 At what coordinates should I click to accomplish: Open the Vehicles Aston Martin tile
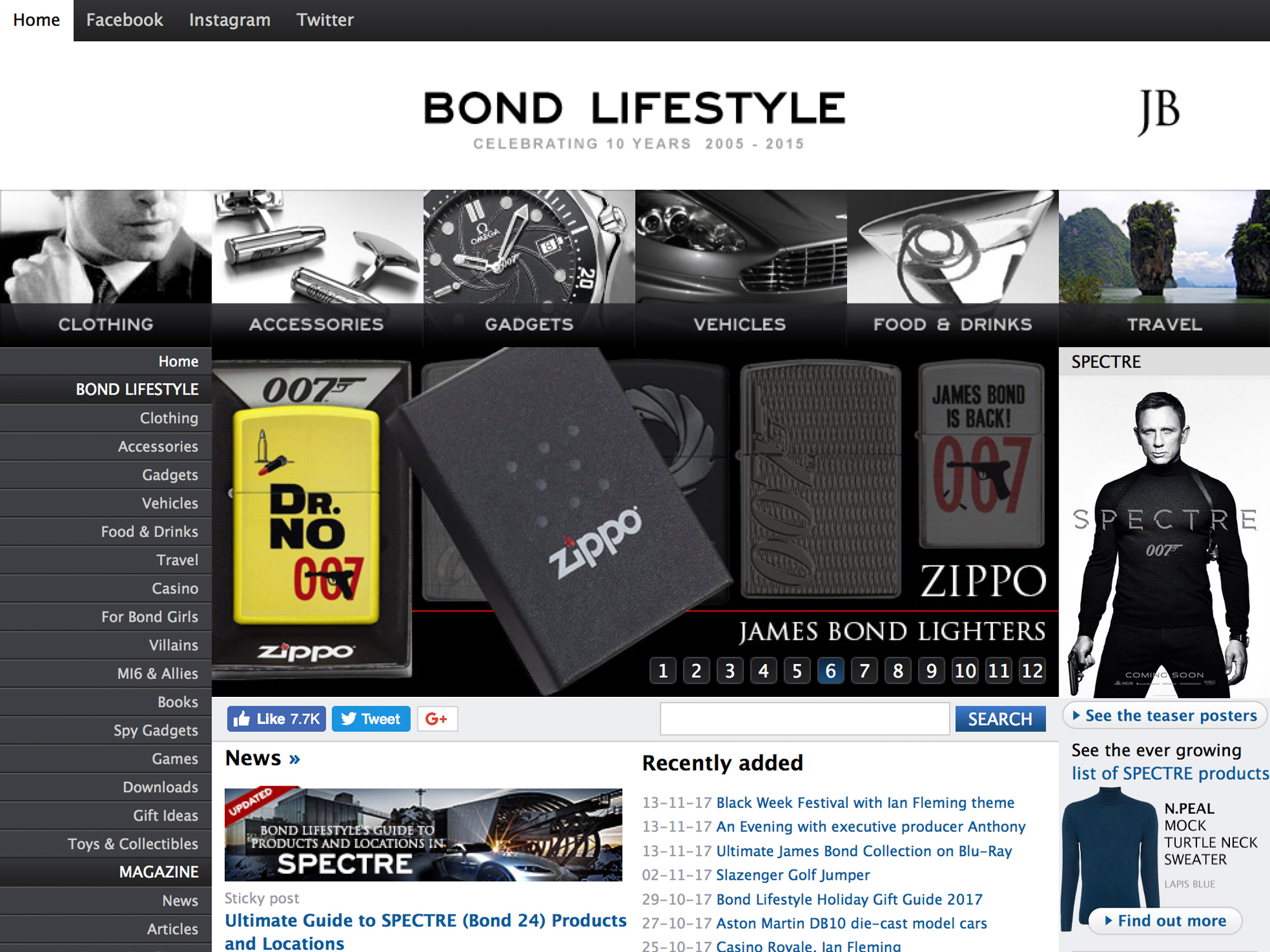740,268
